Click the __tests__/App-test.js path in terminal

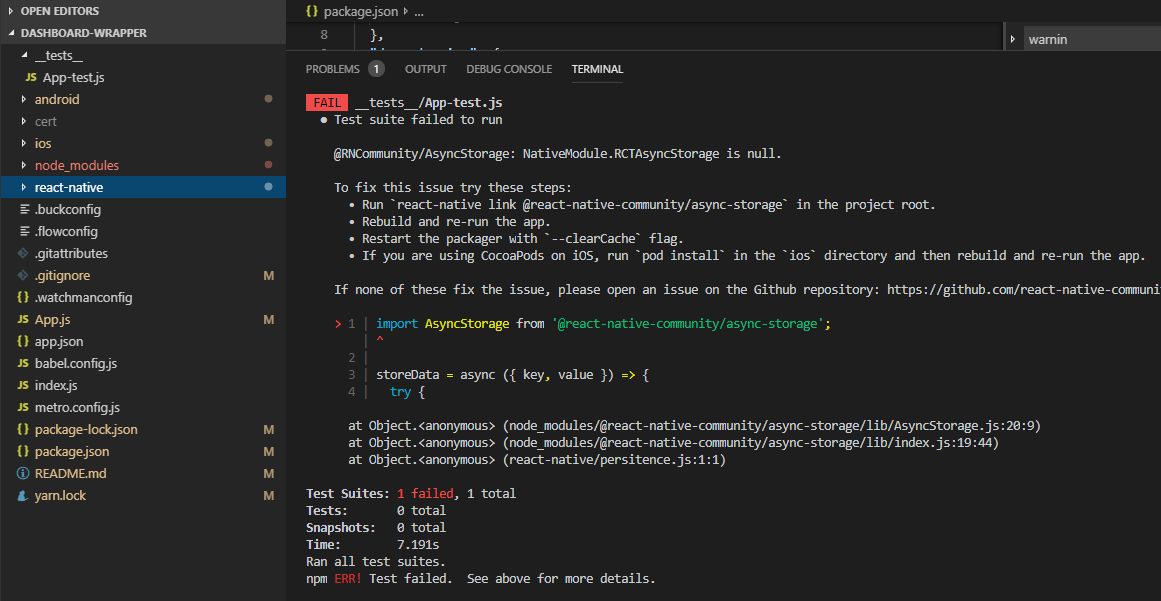[429, 103]
